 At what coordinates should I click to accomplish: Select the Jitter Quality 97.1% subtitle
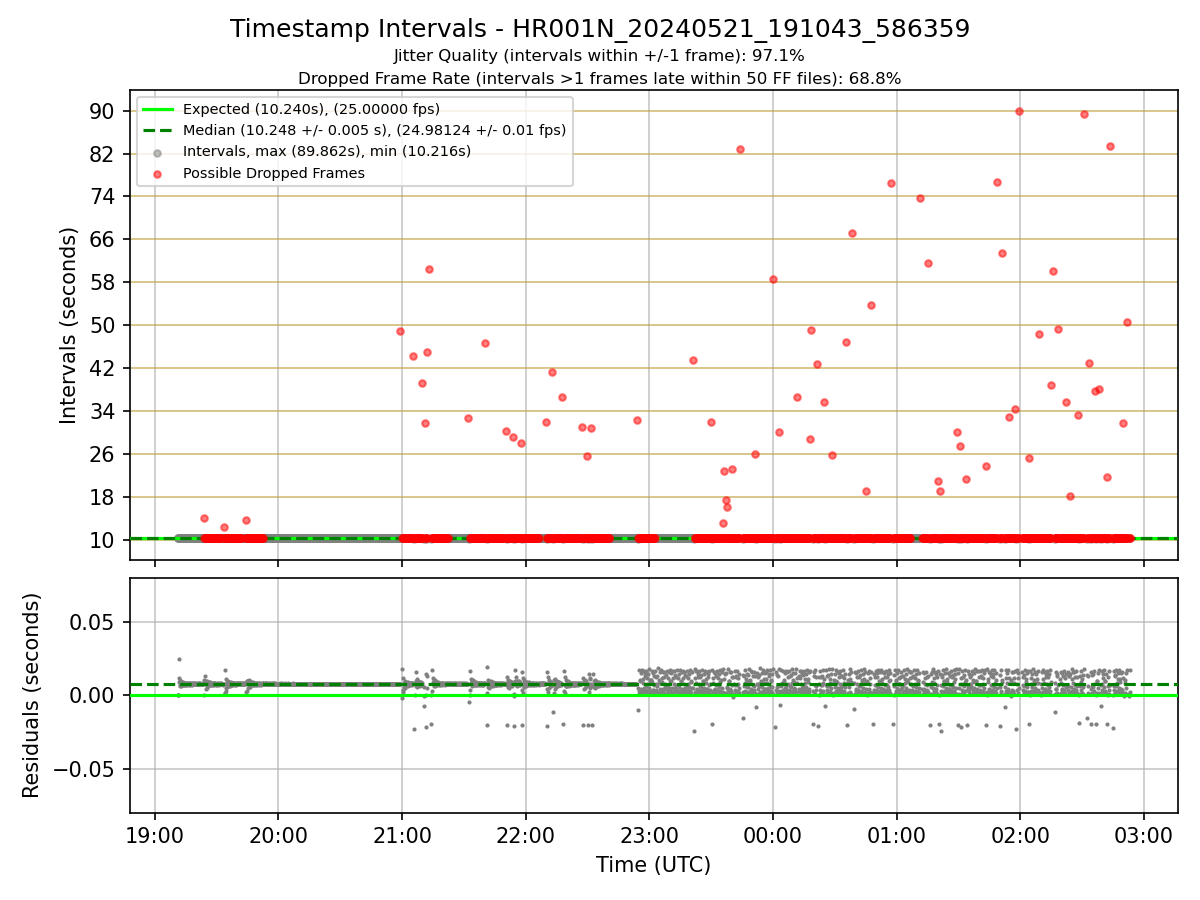coord(600,56)
